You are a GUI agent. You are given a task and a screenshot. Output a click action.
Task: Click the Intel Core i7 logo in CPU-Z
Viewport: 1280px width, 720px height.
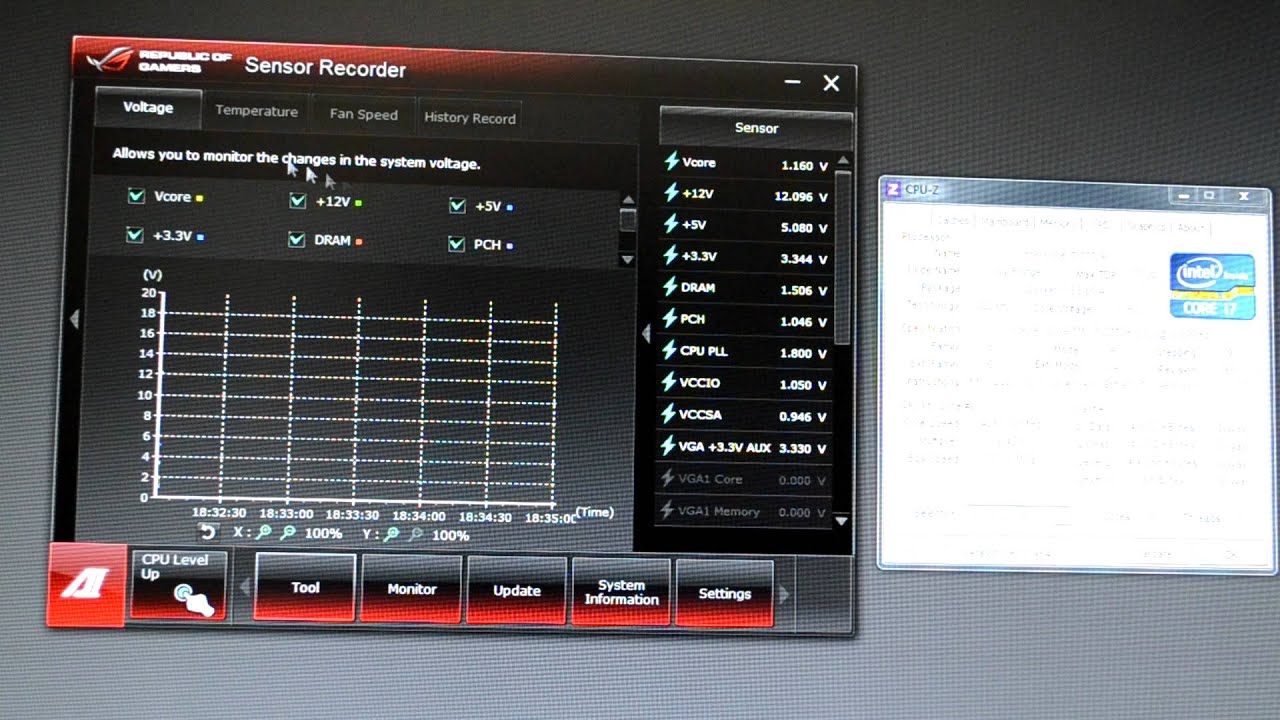click(x=1212, y=286)
